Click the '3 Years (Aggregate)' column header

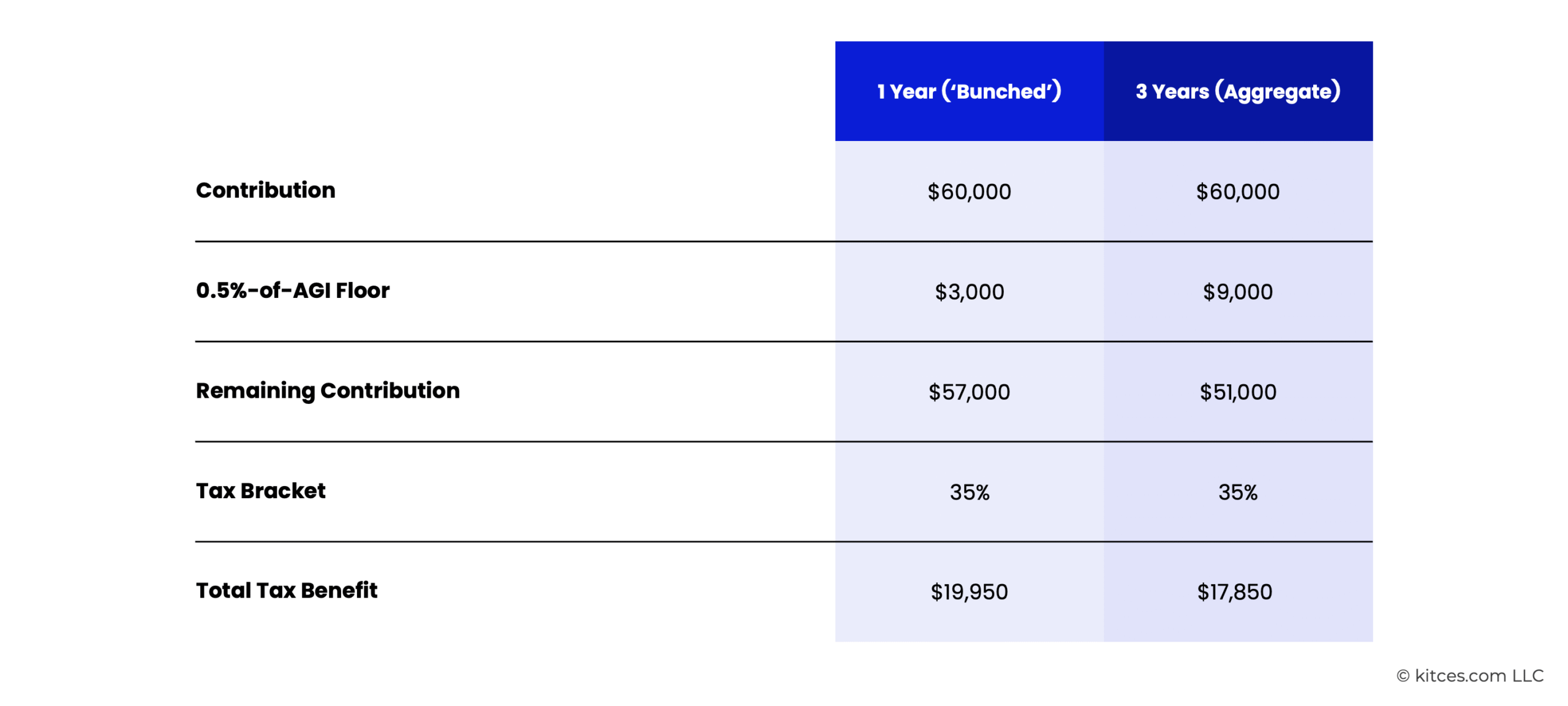(1238, 91)
